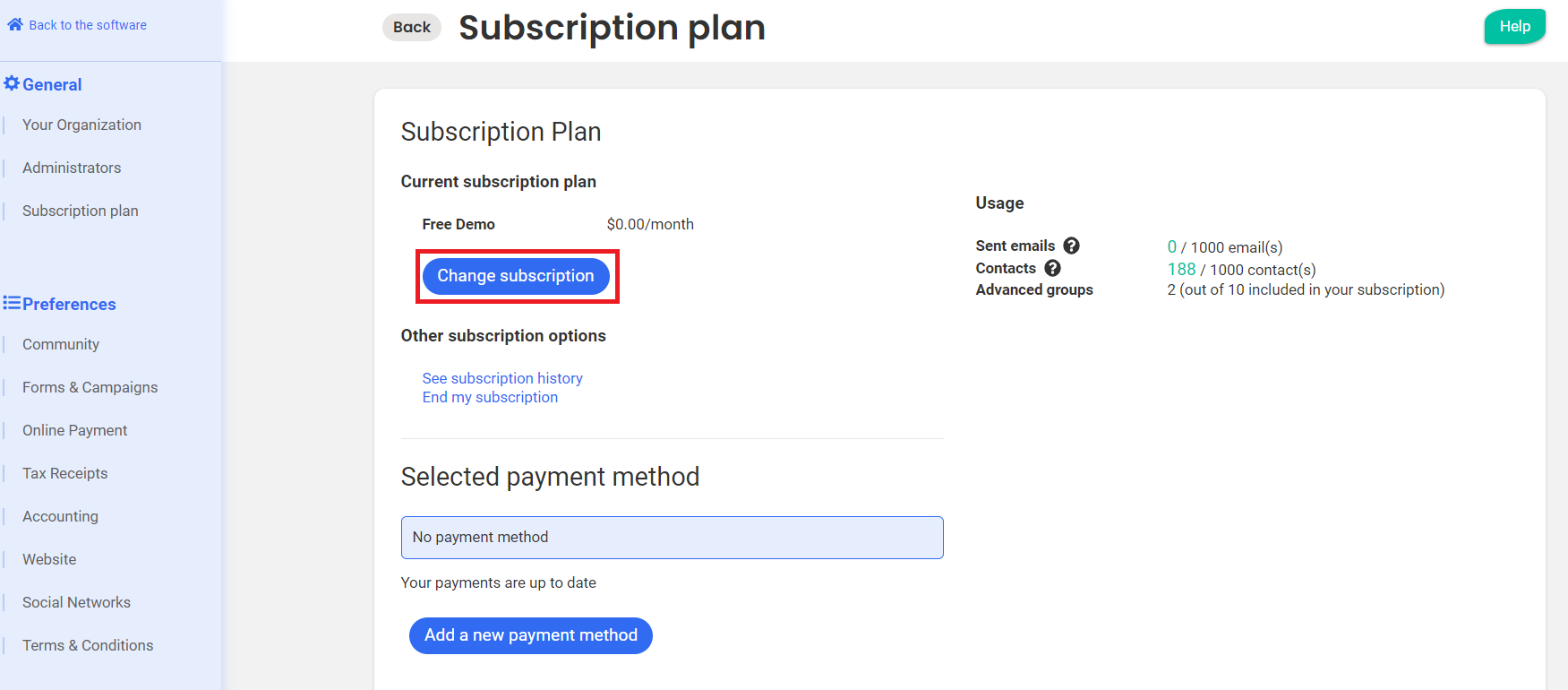Navigate to Forms & Campaigns
Viewport: 1568px width, 690px height.
[x=90, y=388]
